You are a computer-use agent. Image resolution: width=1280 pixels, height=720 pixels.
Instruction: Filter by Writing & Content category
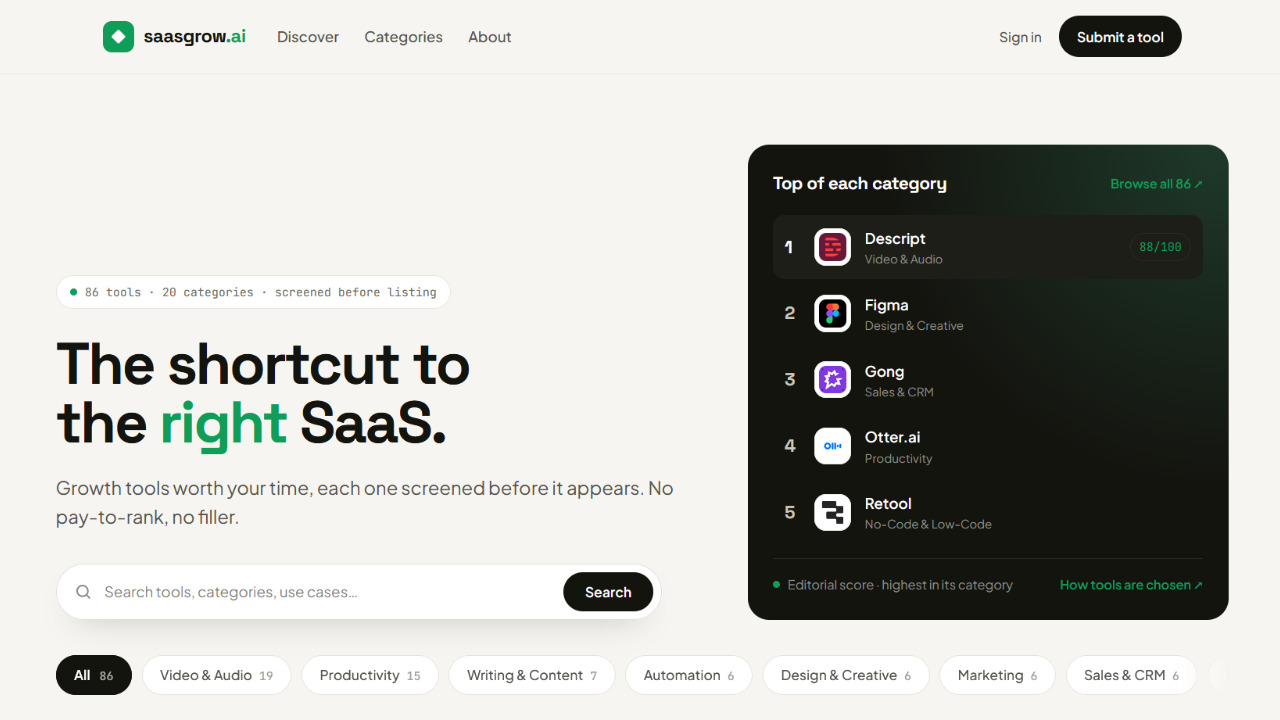[532, 675]
